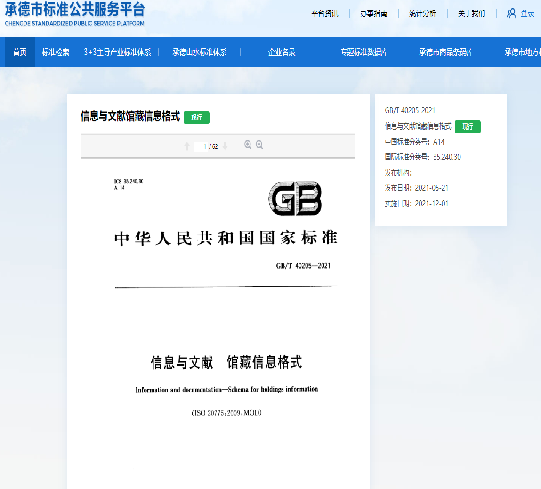The image size is (541, 489).
Task: Click 国际标准分类号 35.240.30 row
Action: (x=423, y=157)
